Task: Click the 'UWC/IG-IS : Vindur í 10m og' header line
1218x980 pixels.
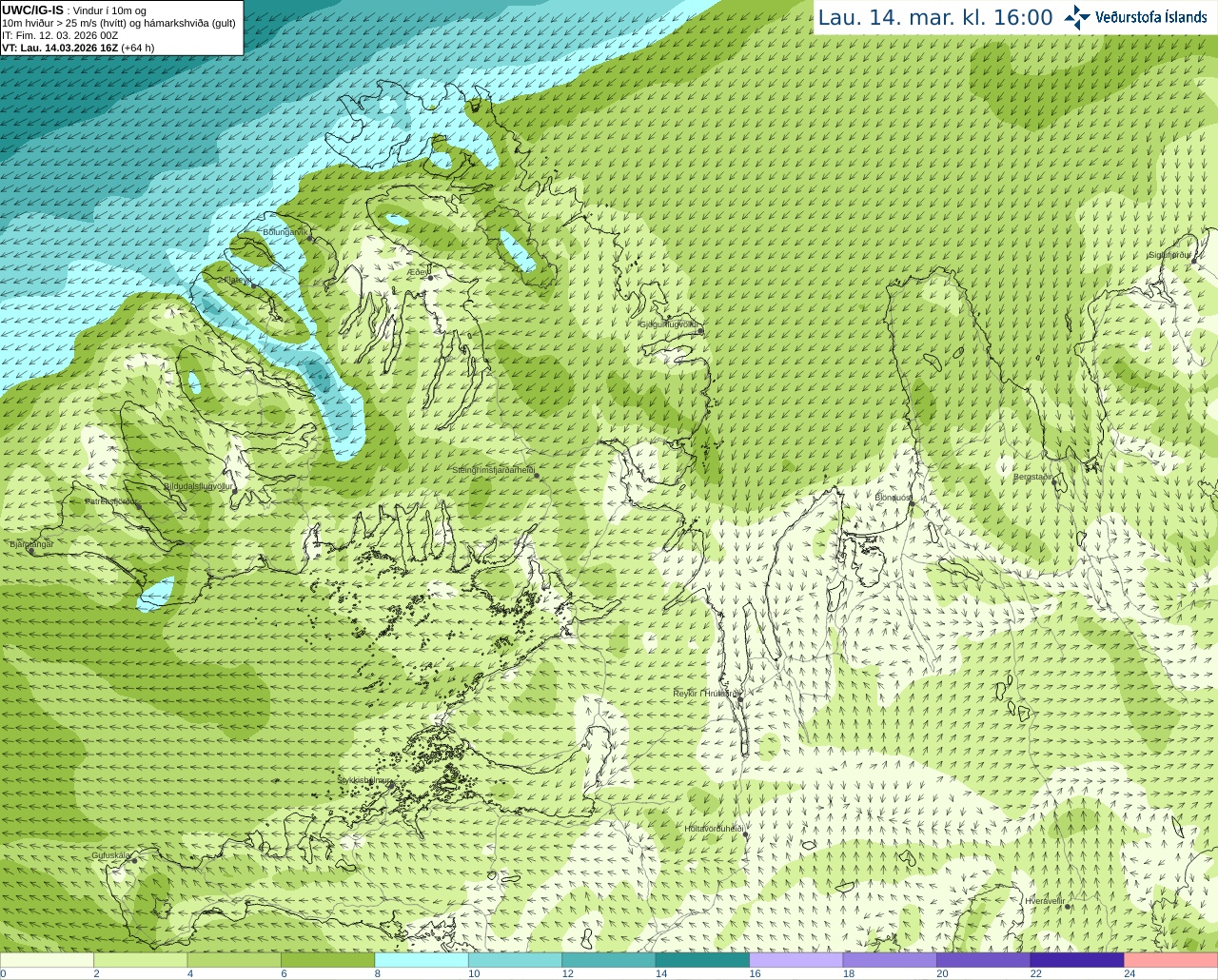Action: point(74,10)
